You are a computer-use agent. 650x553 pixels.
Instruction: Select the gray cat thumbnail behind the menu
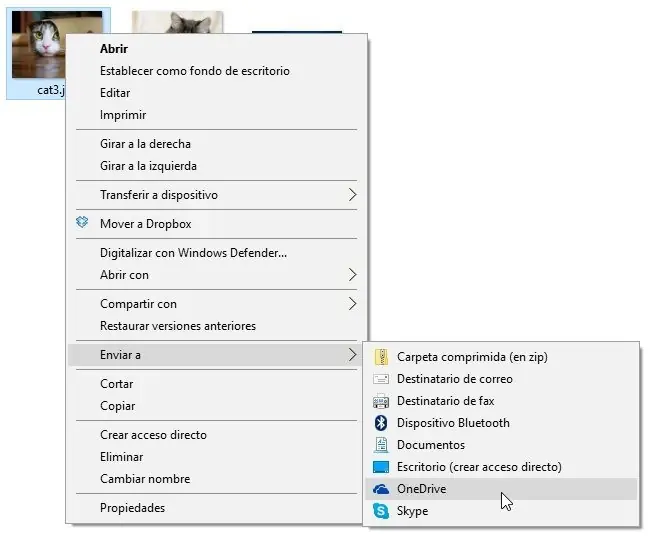pyautogui.click(x=177, y=22)
